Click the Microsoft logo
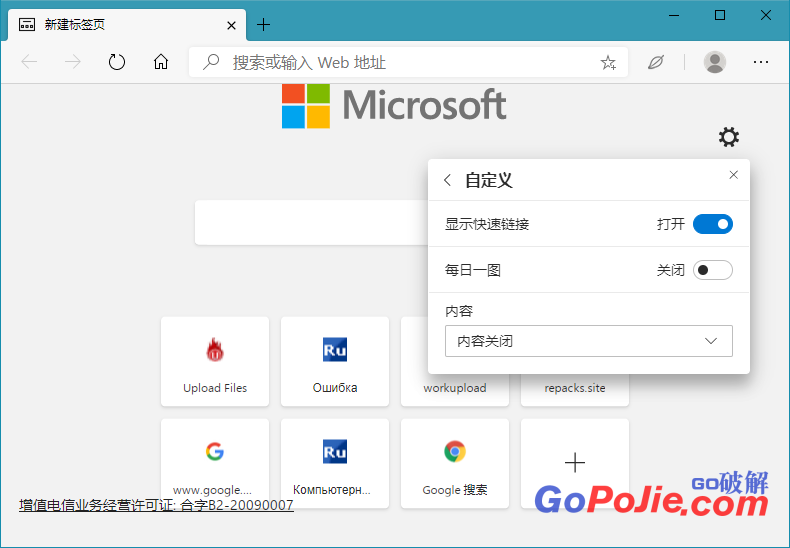This screenshot has height=548, width=790. tap(394, 106)
